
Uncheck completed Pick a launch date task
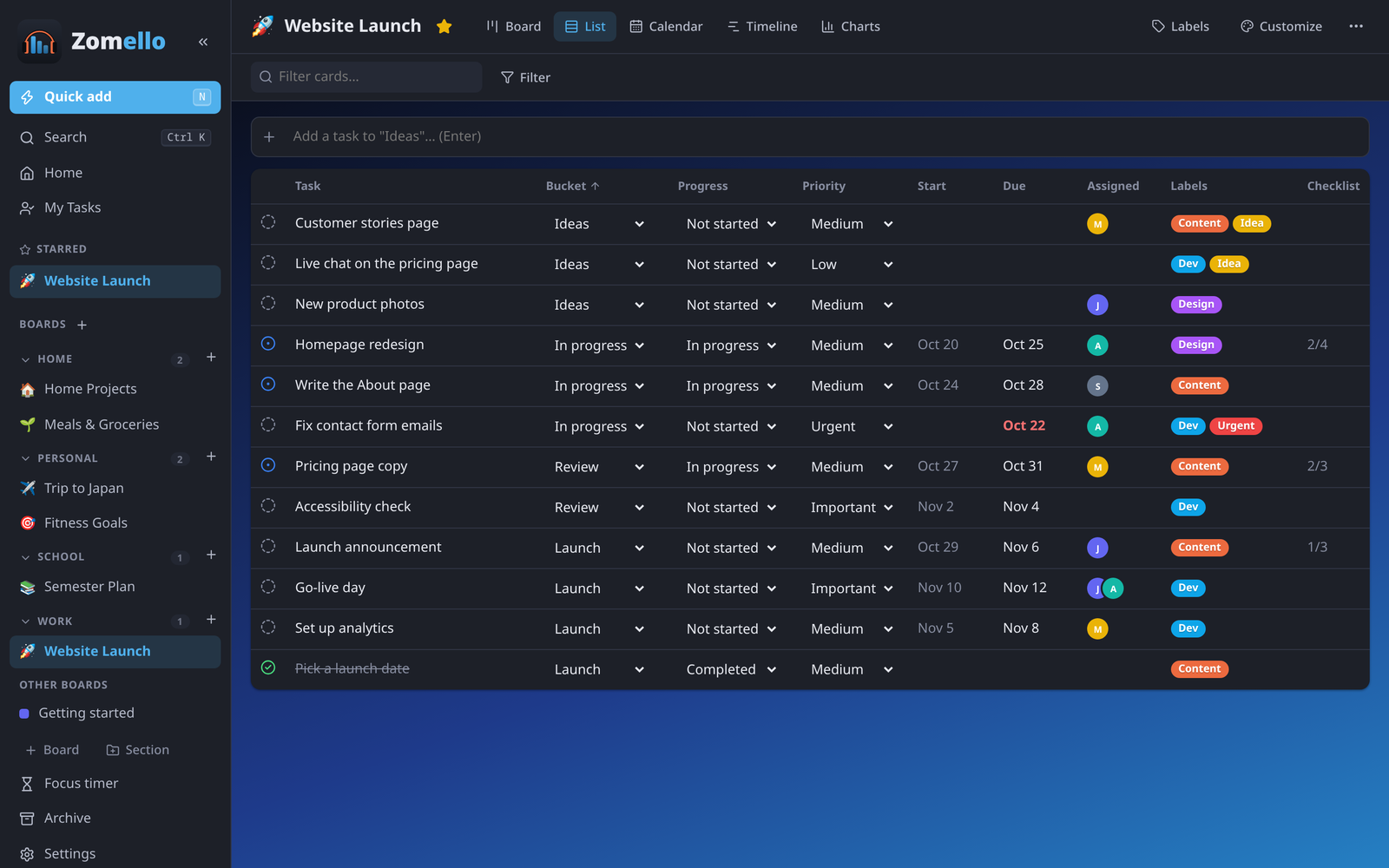268,667
